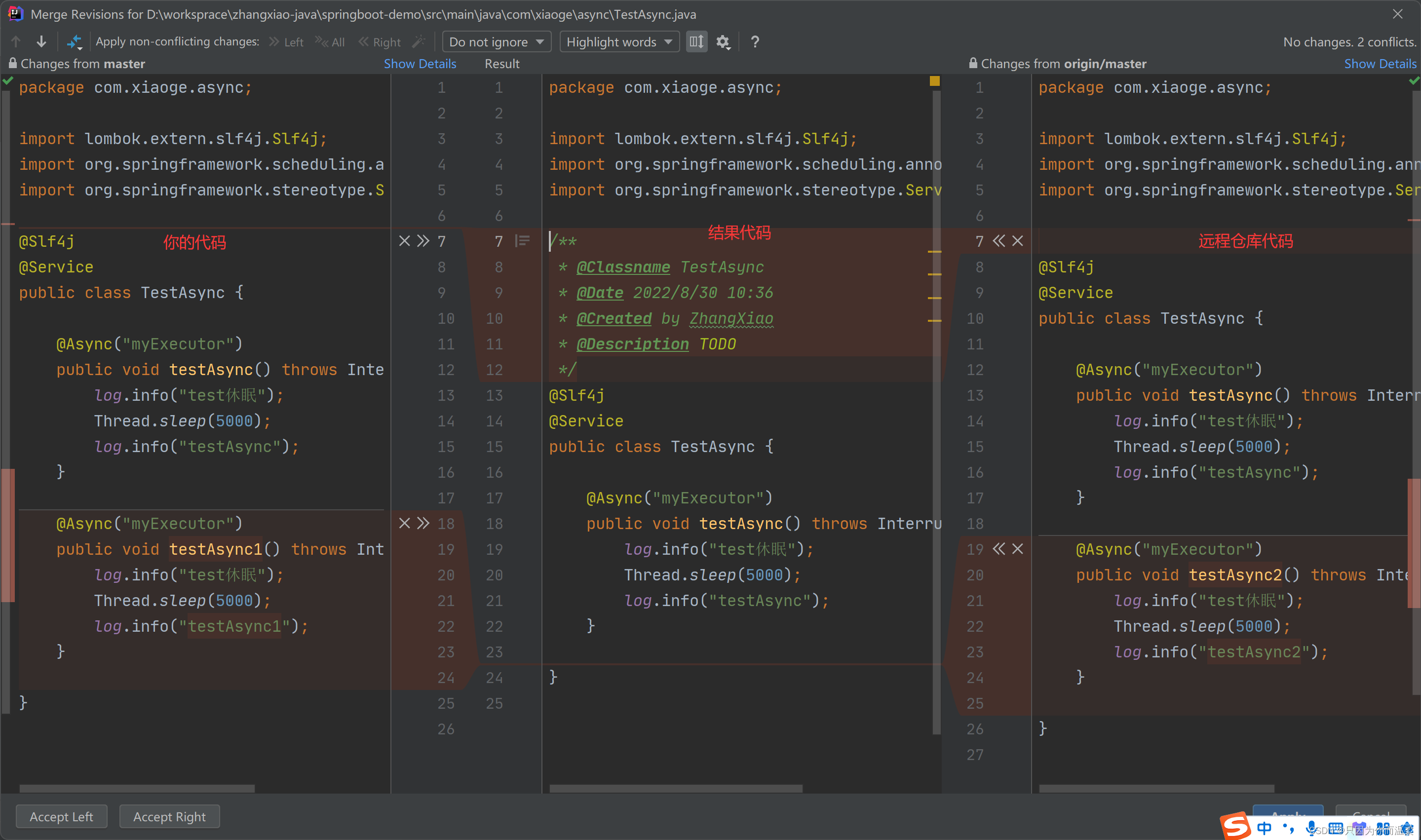Ignore right change at line 7

click(x=1018, y=241)
